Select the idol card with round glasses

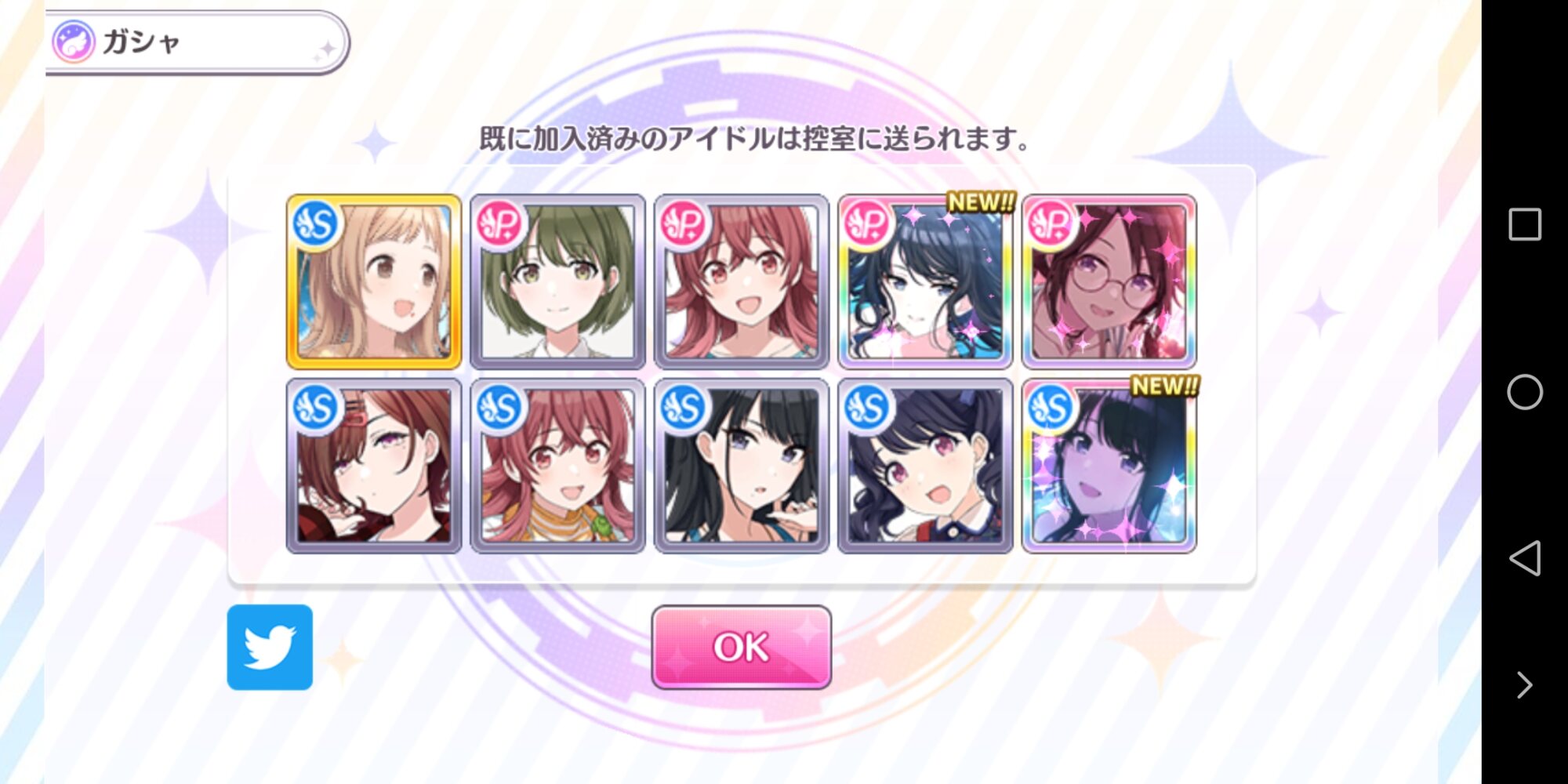tap(1109, 281)
